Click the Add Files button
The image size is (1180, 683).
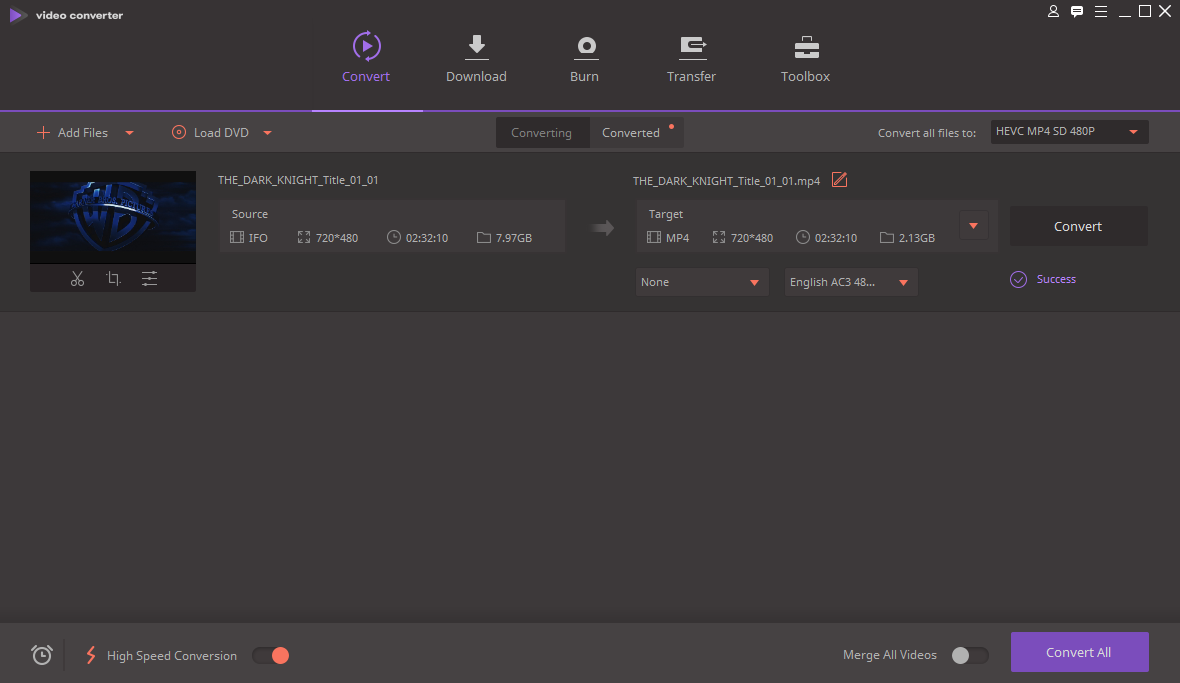point(73,132)
